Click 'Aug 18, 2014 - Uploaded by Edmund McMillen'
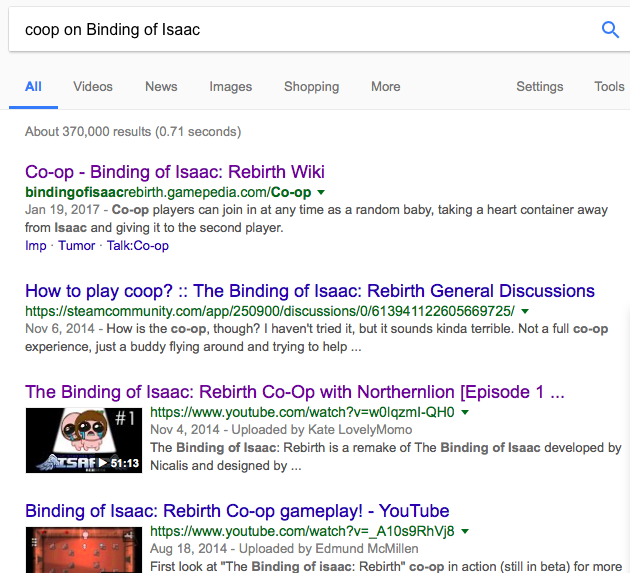 pyautogui.click(x=284, y=548)
